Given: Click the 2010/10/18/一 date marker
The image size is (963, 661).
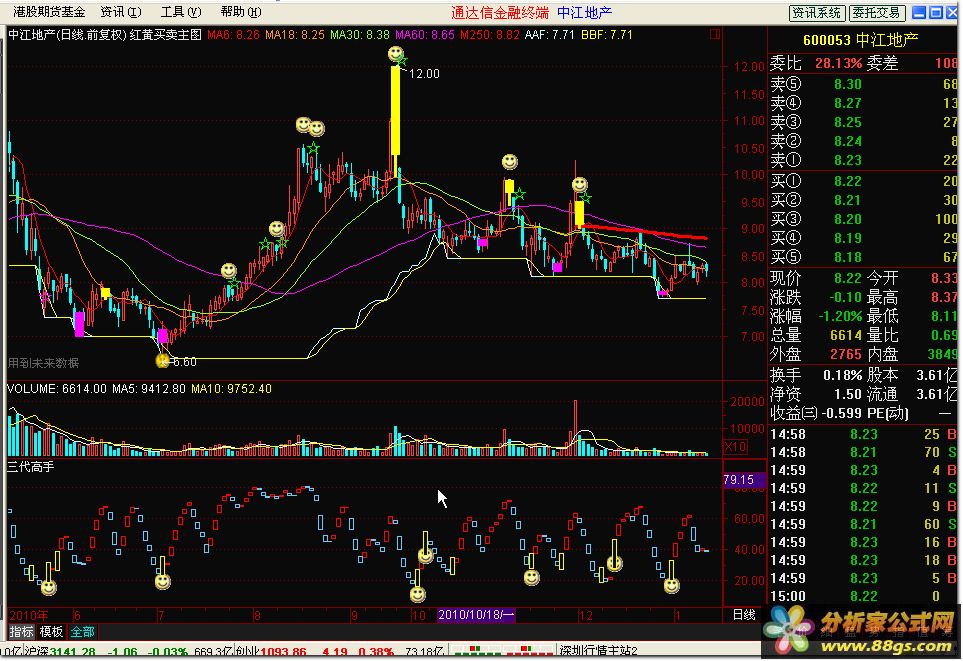Looking at the screenshot, I should coord(476,615).
